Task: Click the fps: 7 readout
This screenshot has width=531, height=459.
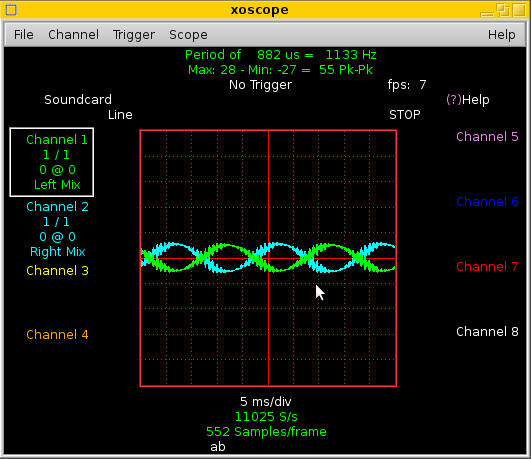Action: tap(407, 85)
